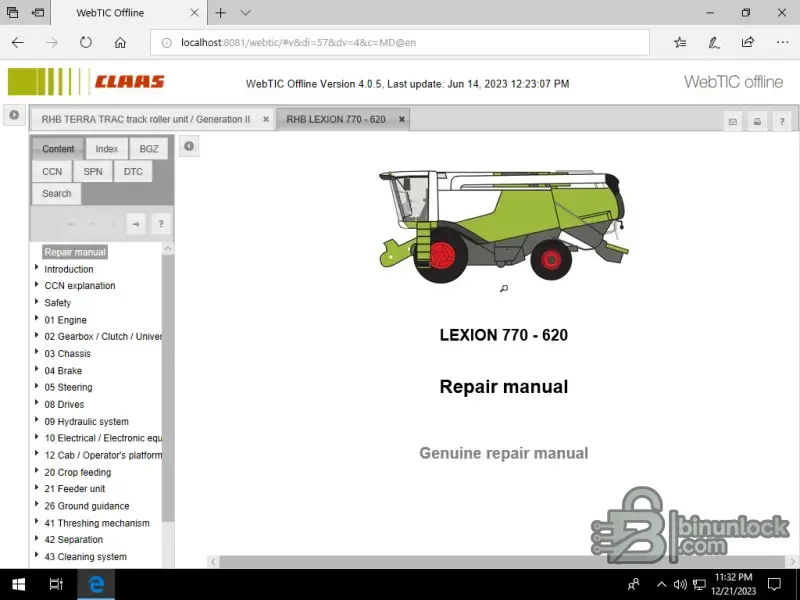This screenshot has height=600, width=800.
Task: Click the Search button in the sidebar
Action: click(57, 193)
